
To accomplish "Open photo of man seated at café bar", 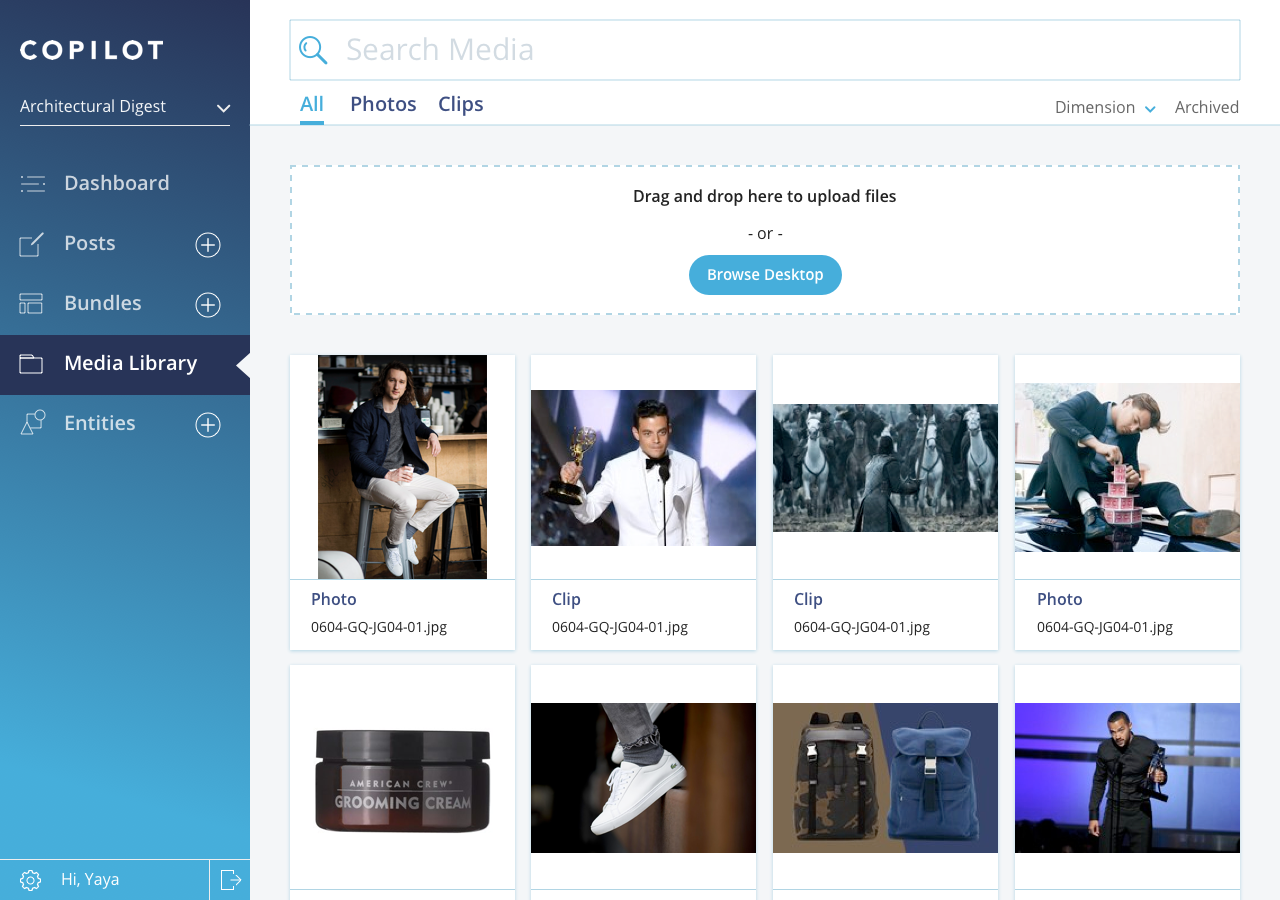I will [x=402, y=467].
